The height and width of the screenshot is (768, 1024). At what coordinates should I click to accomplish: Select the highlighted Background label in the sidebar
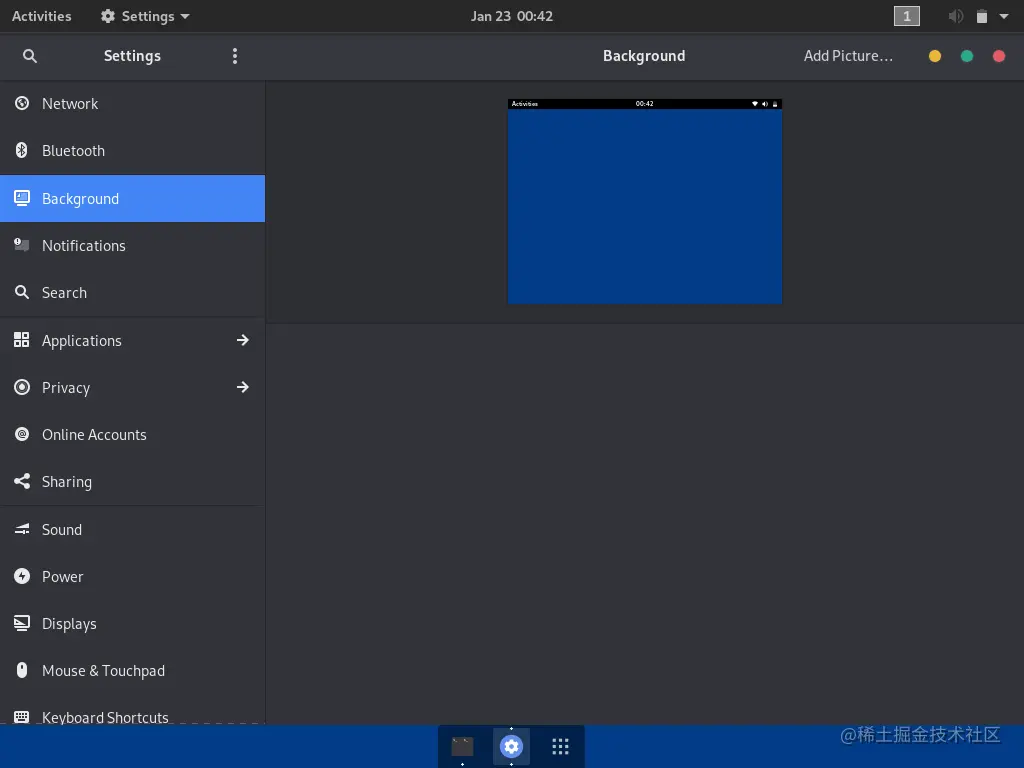[80, 199]
